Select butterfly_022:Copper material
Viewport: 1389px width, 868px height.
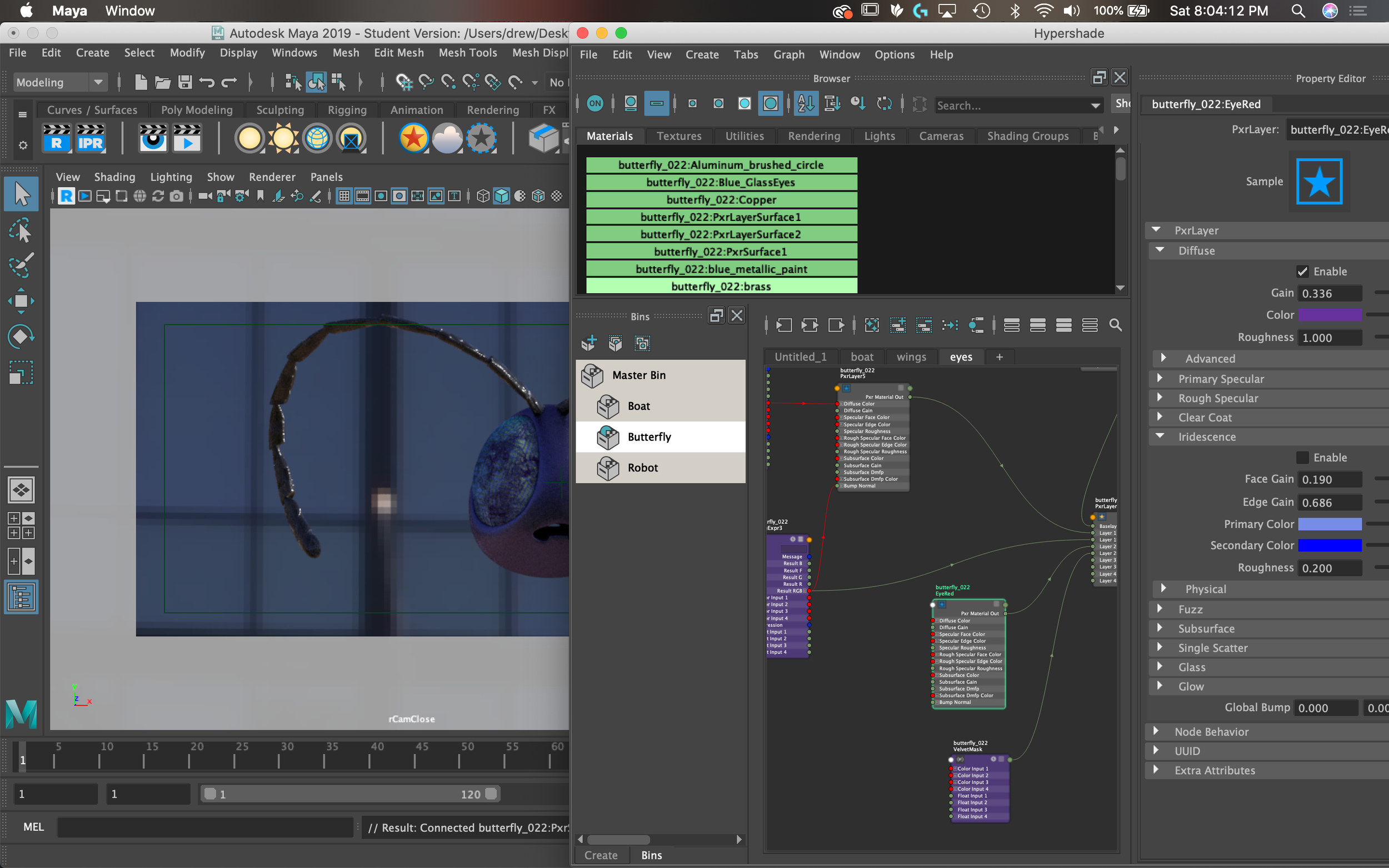tap(721, 200)
